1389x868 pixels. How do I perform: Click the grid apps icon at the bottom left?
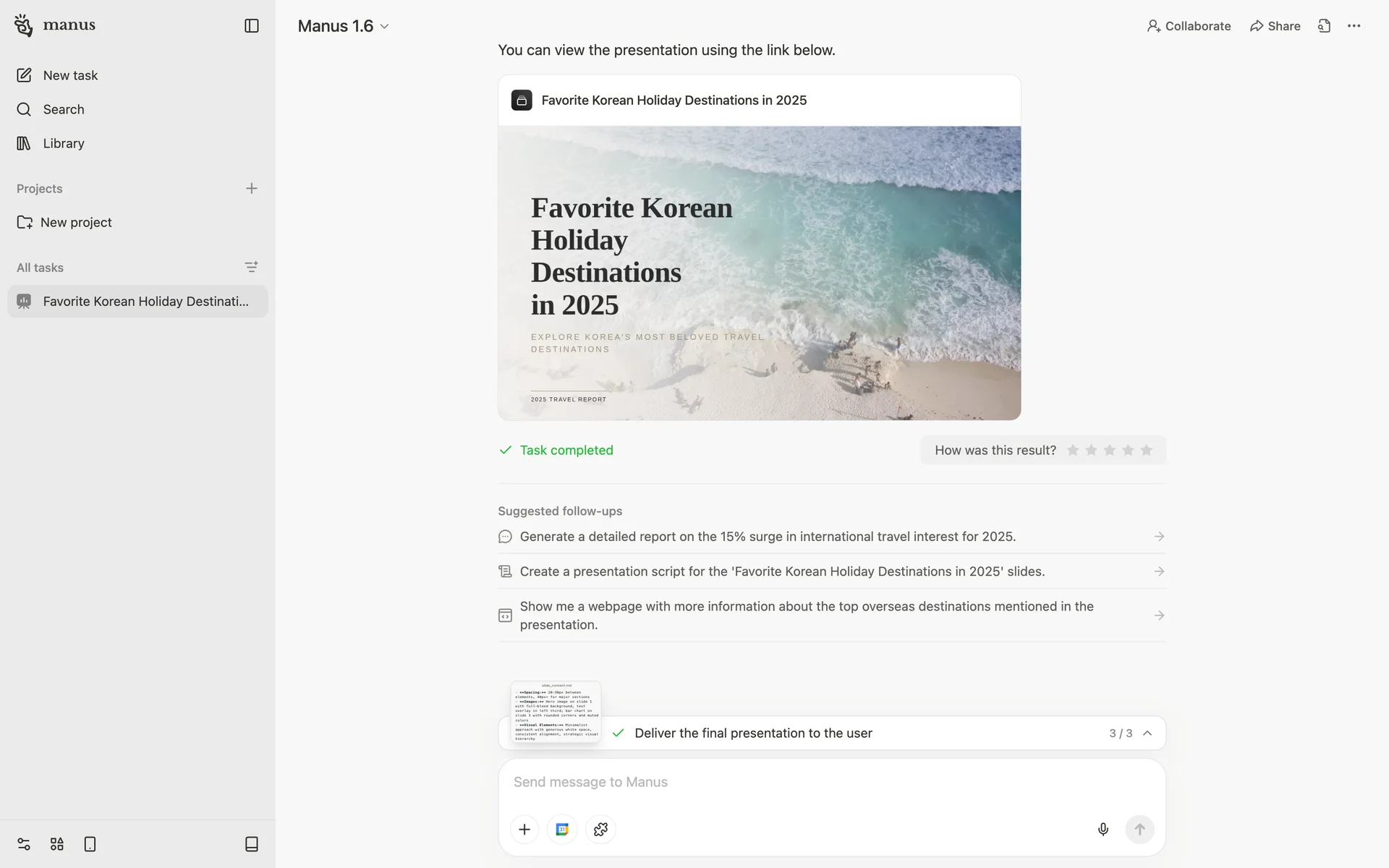point(57,844)
